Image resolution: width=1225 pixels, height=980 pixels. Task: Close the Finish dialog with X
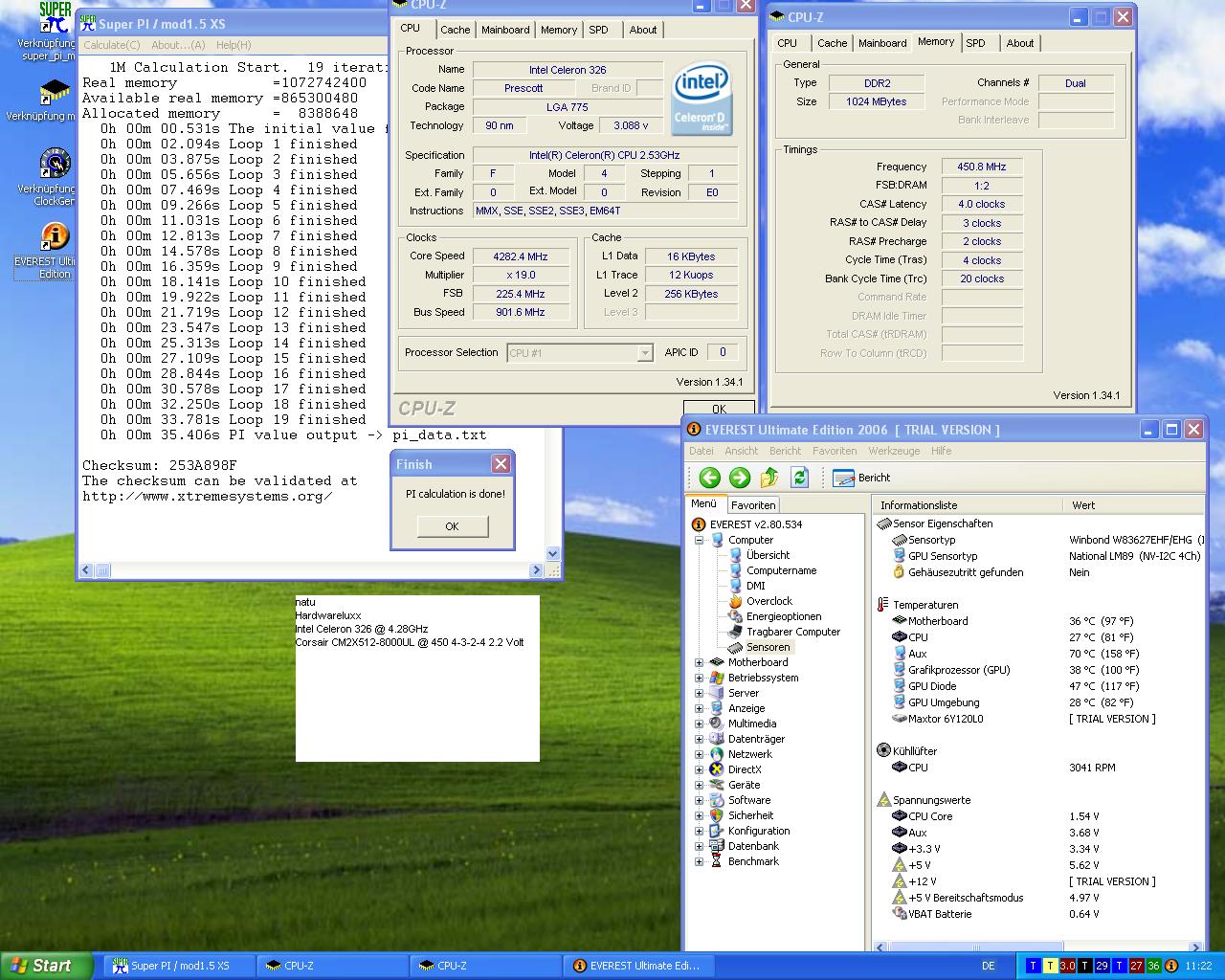pyautogui.click(x=501, y=464)
